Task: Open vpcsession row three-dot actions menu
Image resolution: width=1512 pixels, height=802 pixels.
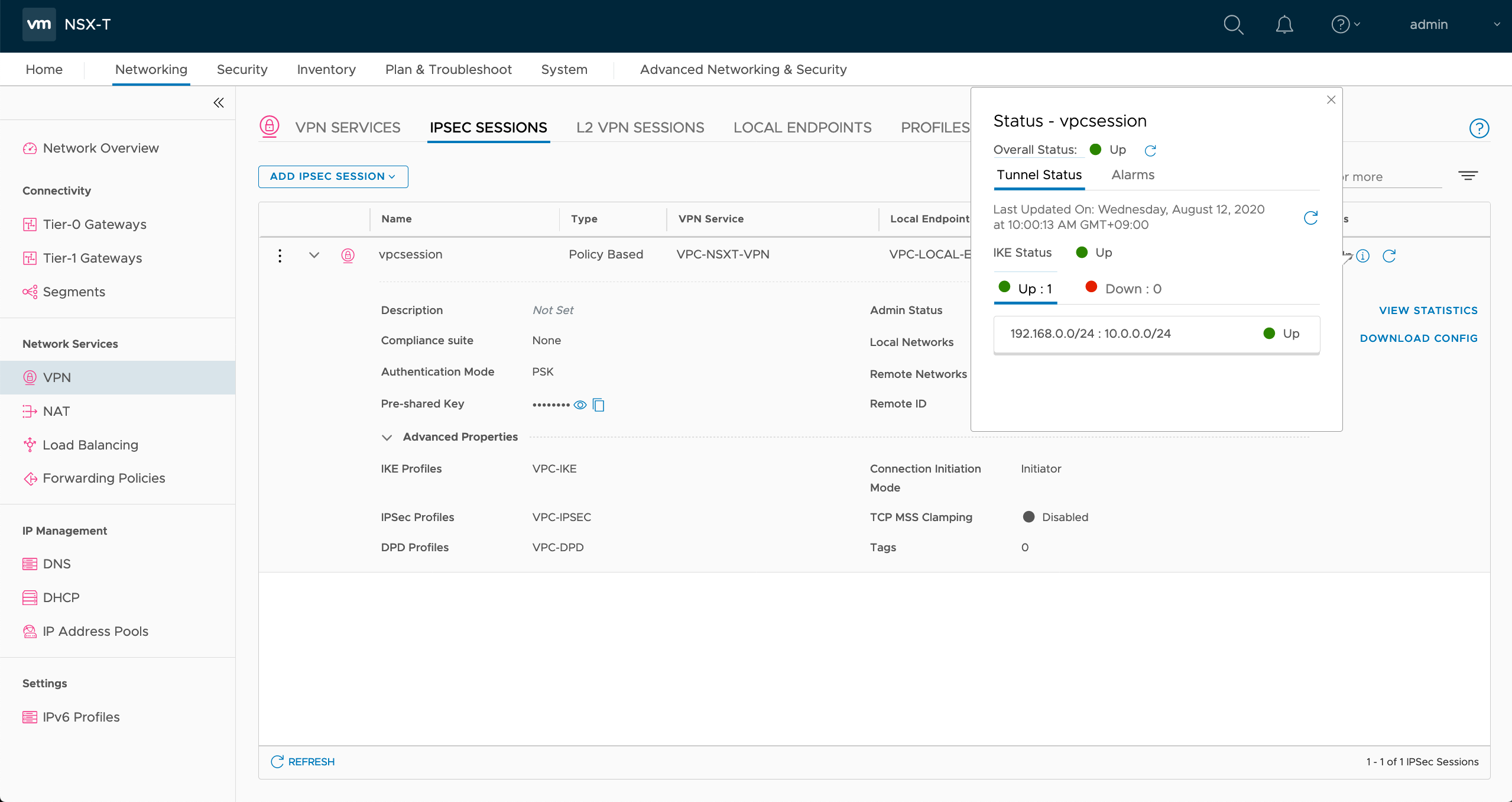Action: (280, 256)
